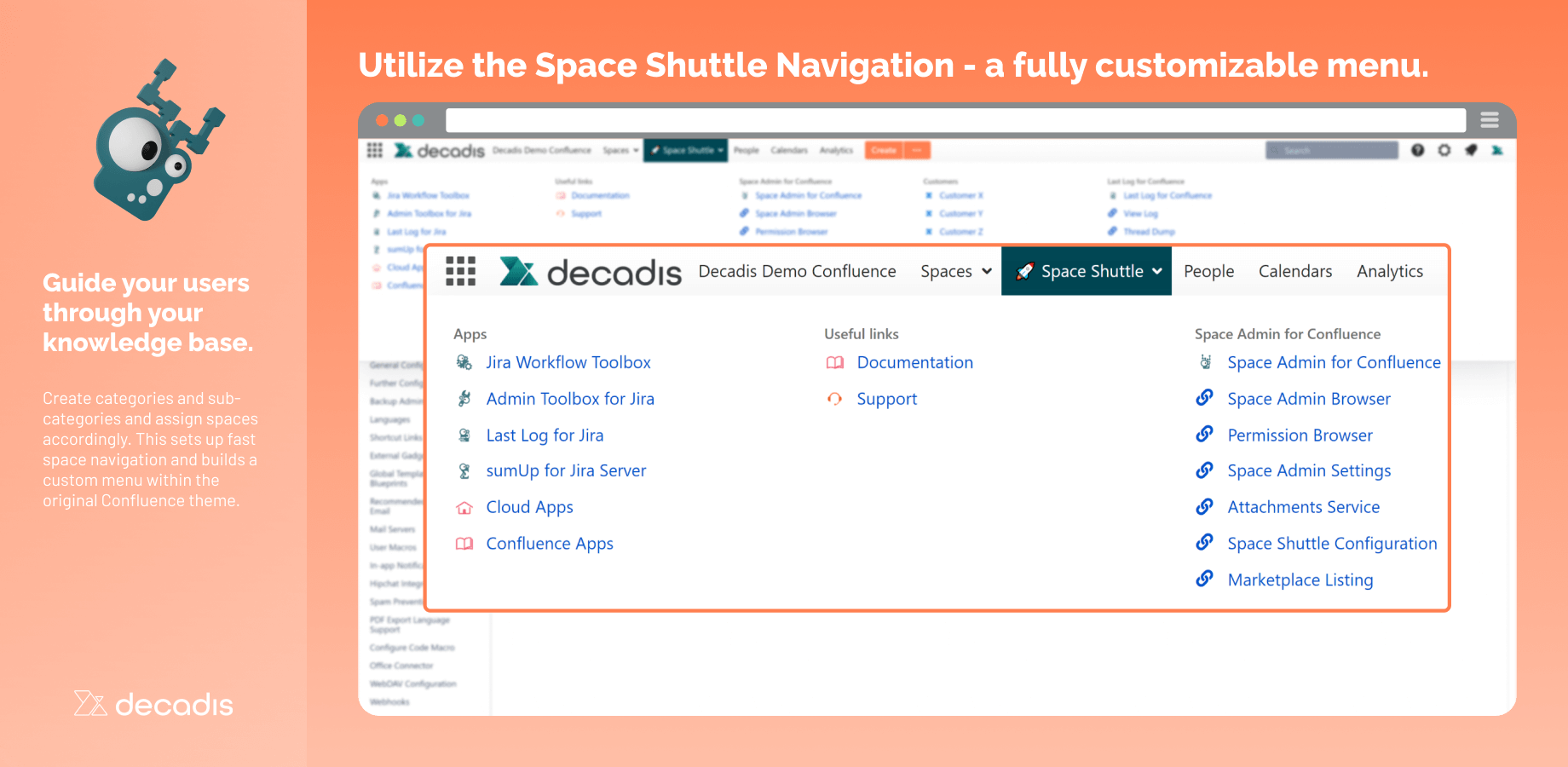
Task: Select Languages in the admin sidebar
Action: point(389,419)
